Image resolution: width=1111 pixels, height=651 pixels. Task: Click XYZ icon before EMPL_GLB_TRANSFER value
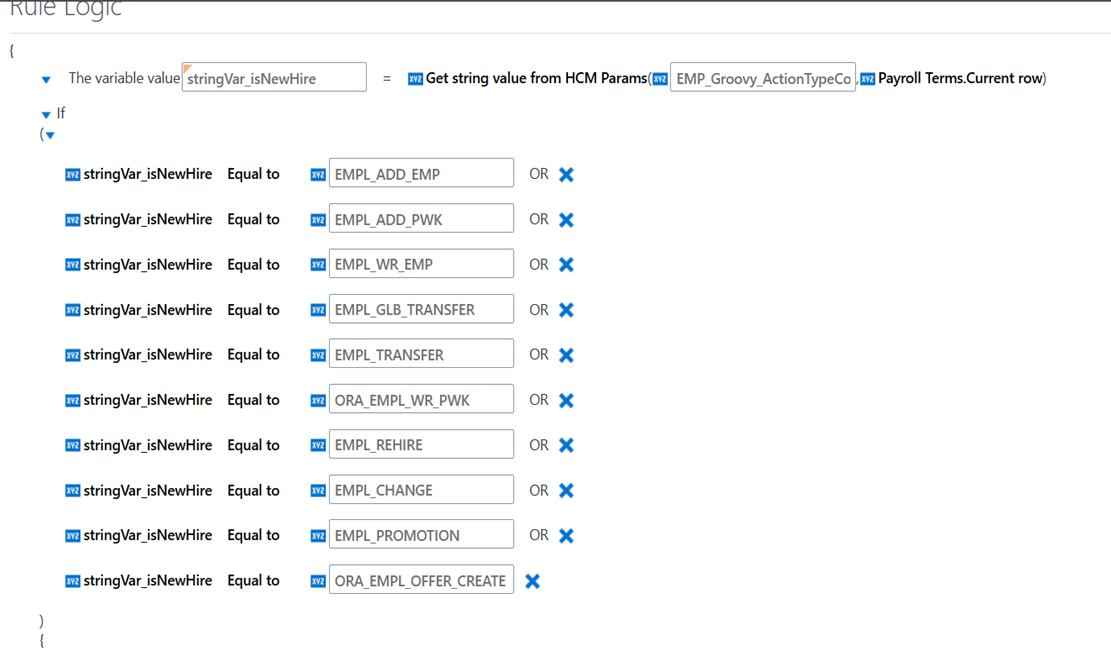point(318,310)
